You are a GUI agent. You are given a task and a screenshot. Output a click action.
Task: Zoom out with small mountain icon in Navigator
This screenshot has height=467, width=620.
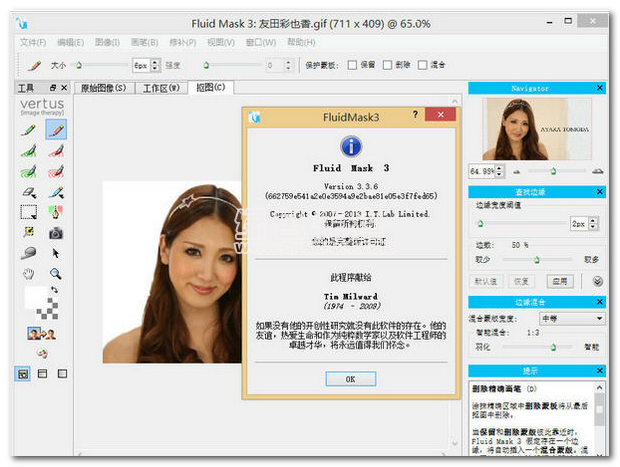click(516, 172)
